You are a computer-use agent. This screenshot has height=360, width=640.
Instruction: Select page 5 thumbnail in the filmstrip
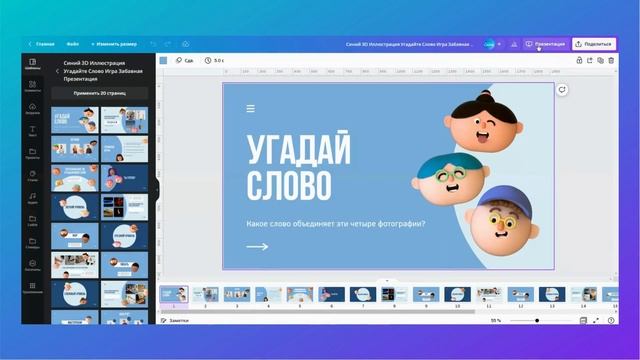pos(300,294)
